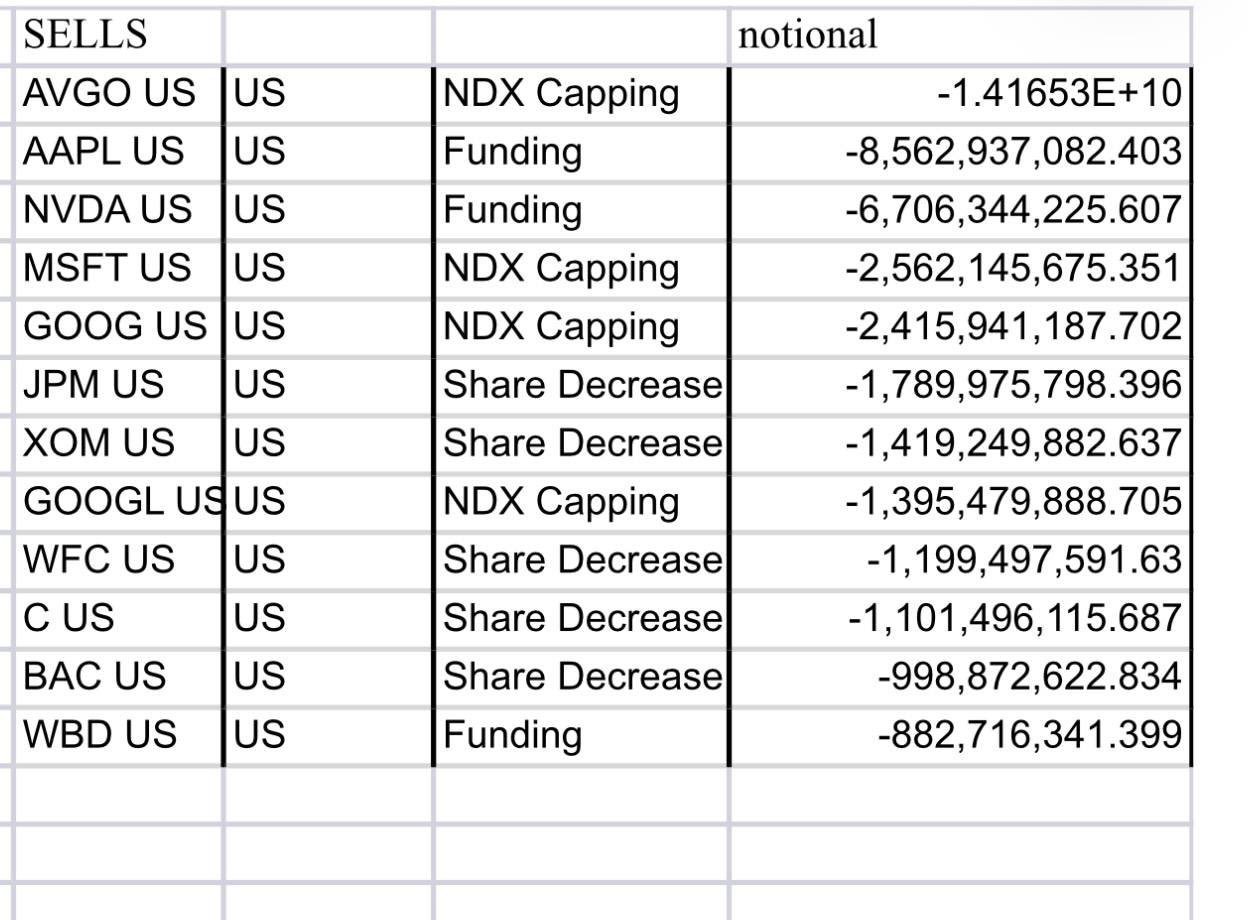The height and width of the screenshot is (920, 1248).
Task: Click the Share Decrease cell for JPM
Action: [x=581, y=385]
